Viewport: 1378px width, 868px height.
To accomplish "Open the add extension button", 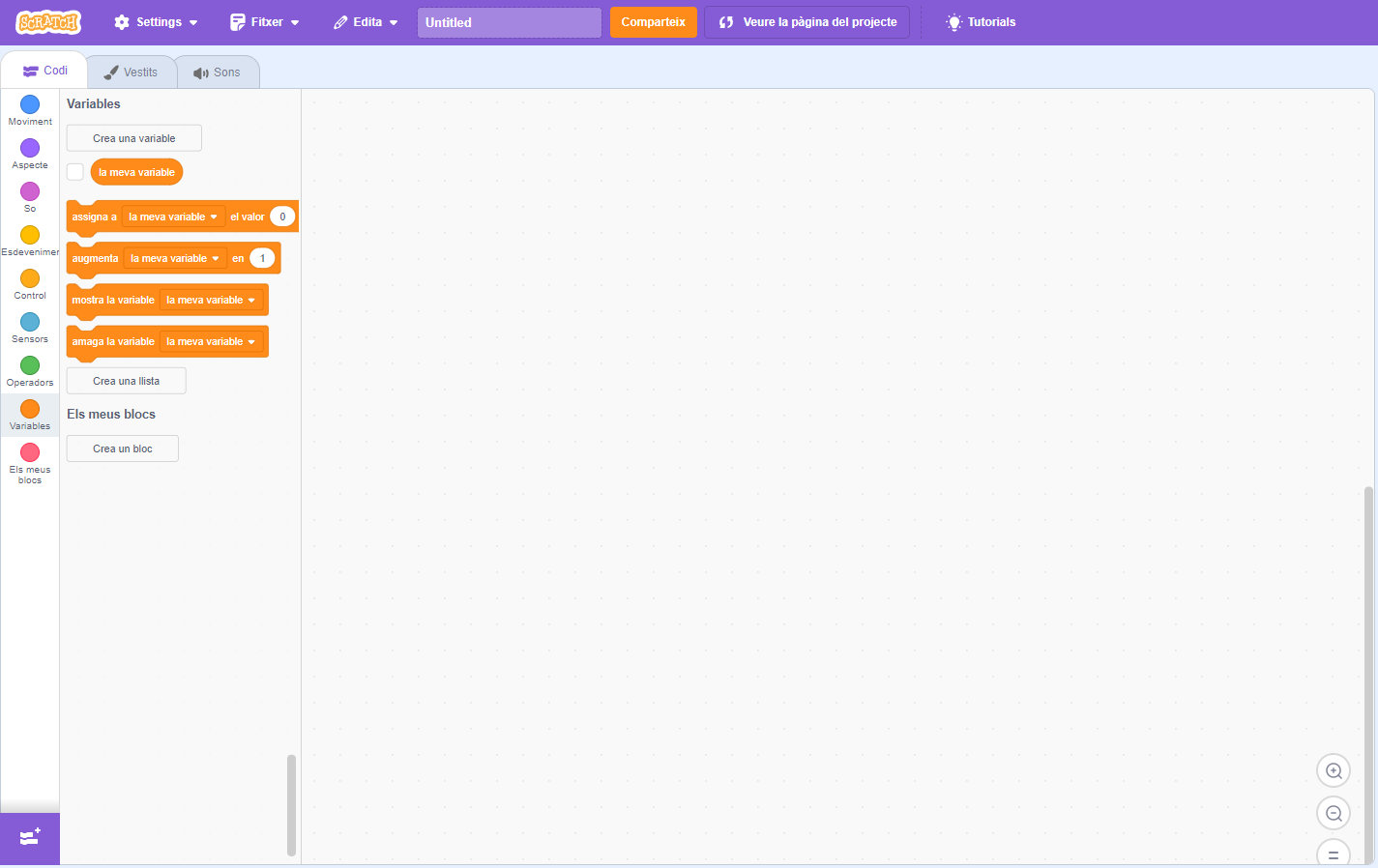I will pos(30,837).
